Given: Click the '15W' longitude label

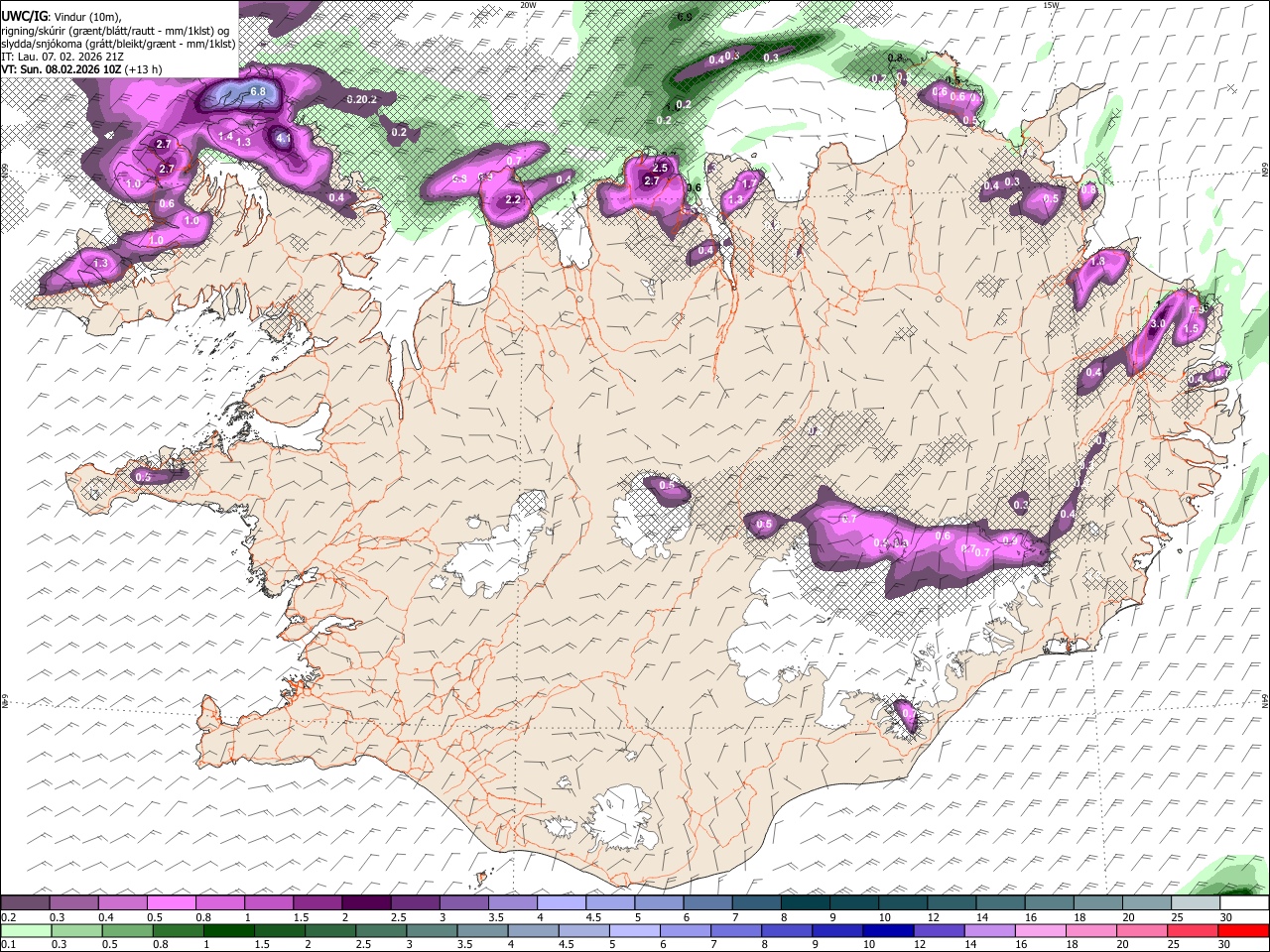Looking at the screenshot, I should pos(1052,5).
